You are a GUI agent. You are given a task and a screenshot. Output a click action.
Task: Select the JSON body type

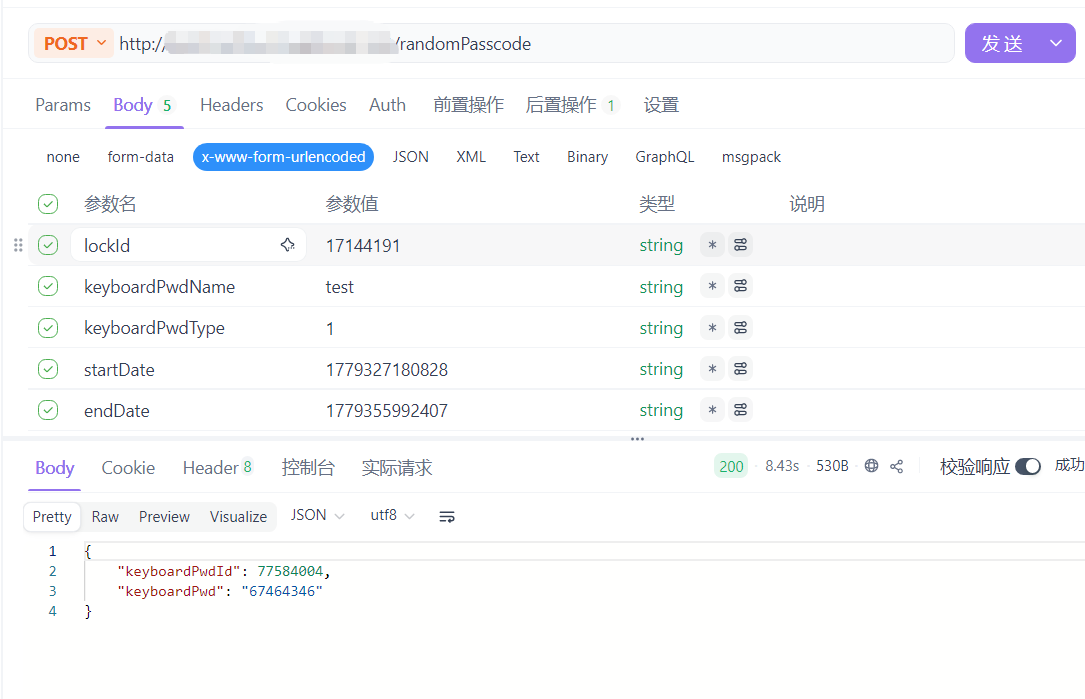(411, 157)
